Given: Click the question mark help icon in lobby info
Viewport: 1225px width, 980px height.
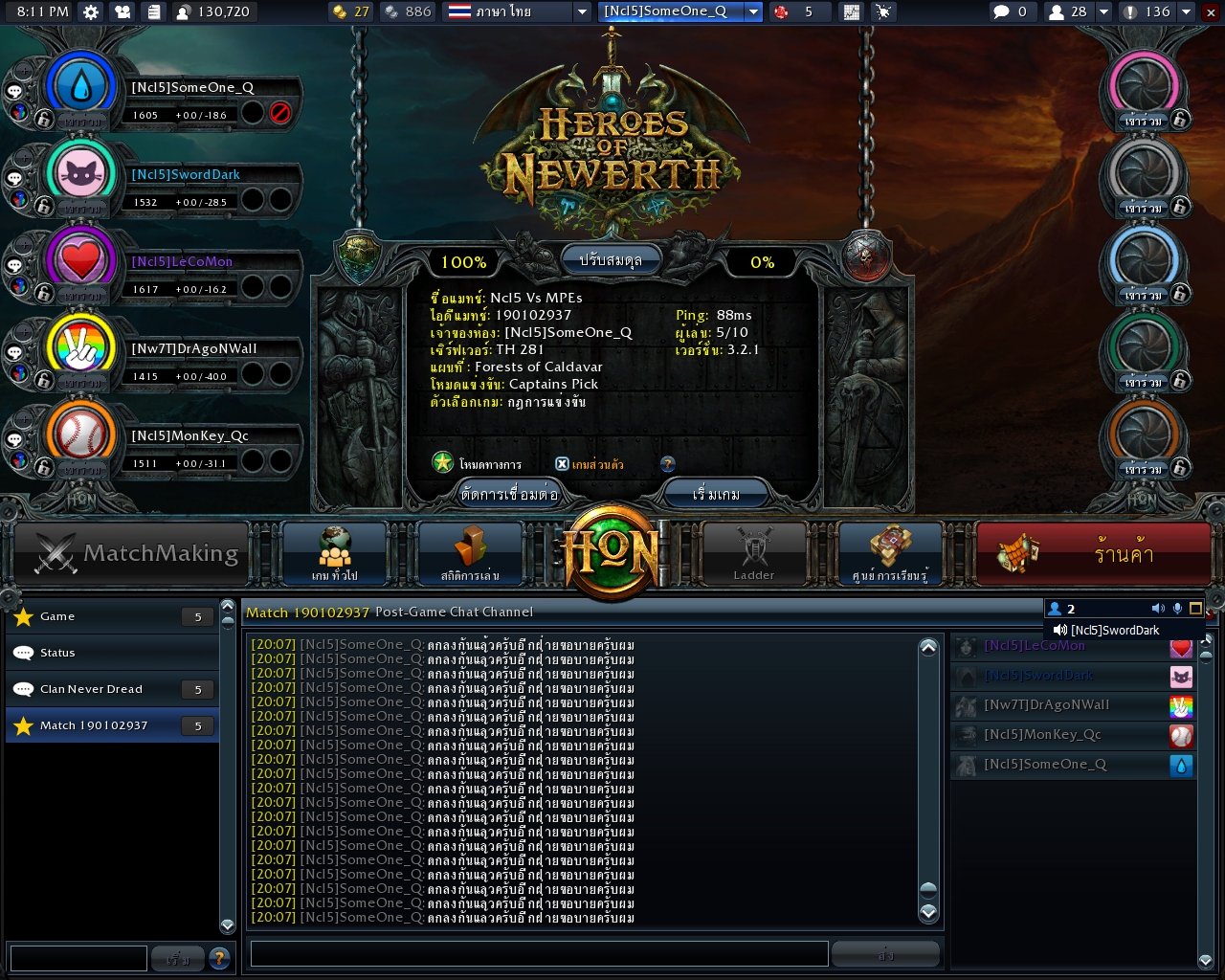Looking at the screenshot, I should tap(668, 464).
